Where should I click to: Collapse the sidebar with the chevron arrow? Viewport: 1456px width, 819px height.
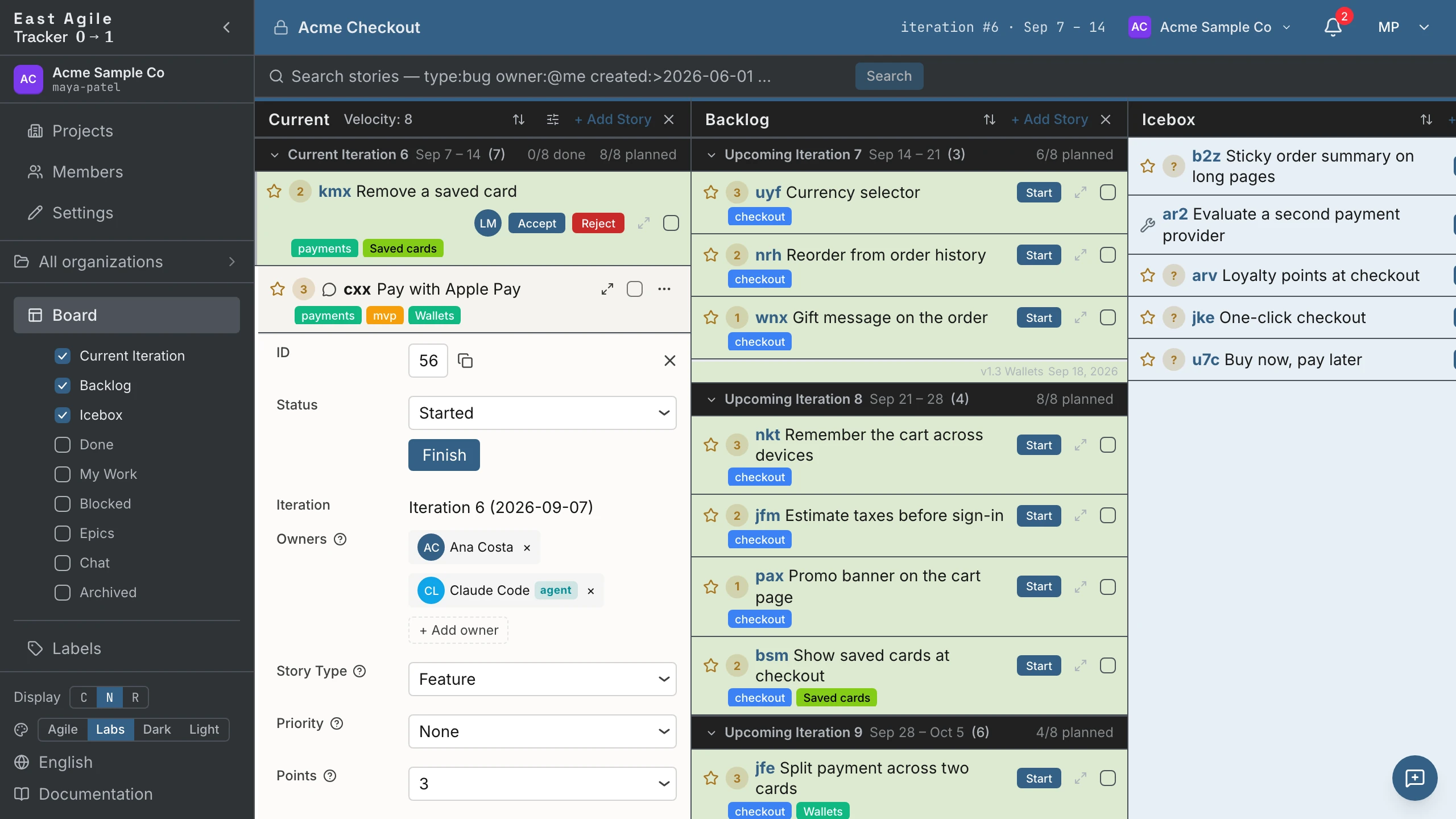point(226,27)
